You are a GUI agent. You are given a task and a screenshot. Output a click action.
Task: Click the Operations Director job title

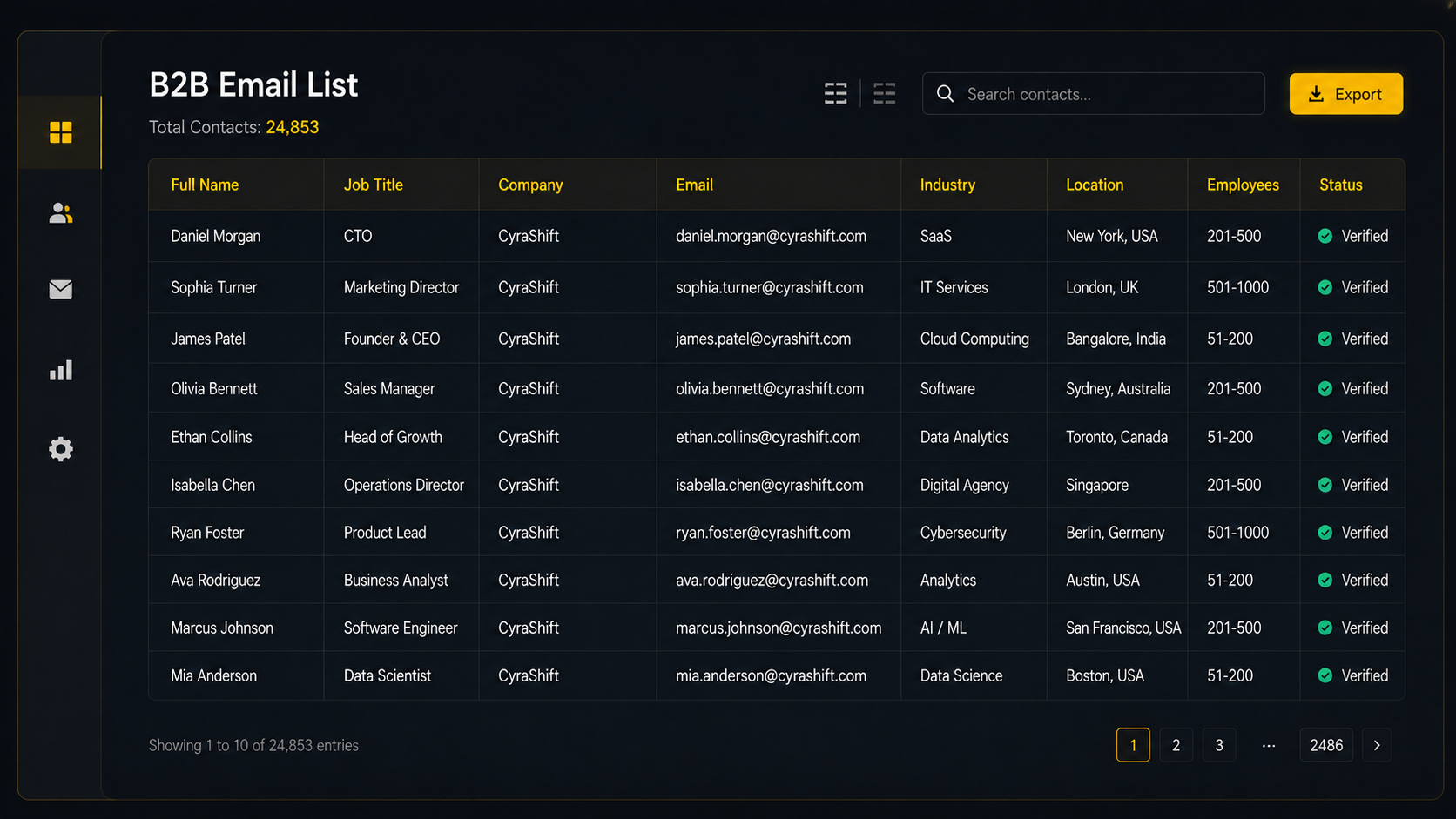(x=404, y=485)
